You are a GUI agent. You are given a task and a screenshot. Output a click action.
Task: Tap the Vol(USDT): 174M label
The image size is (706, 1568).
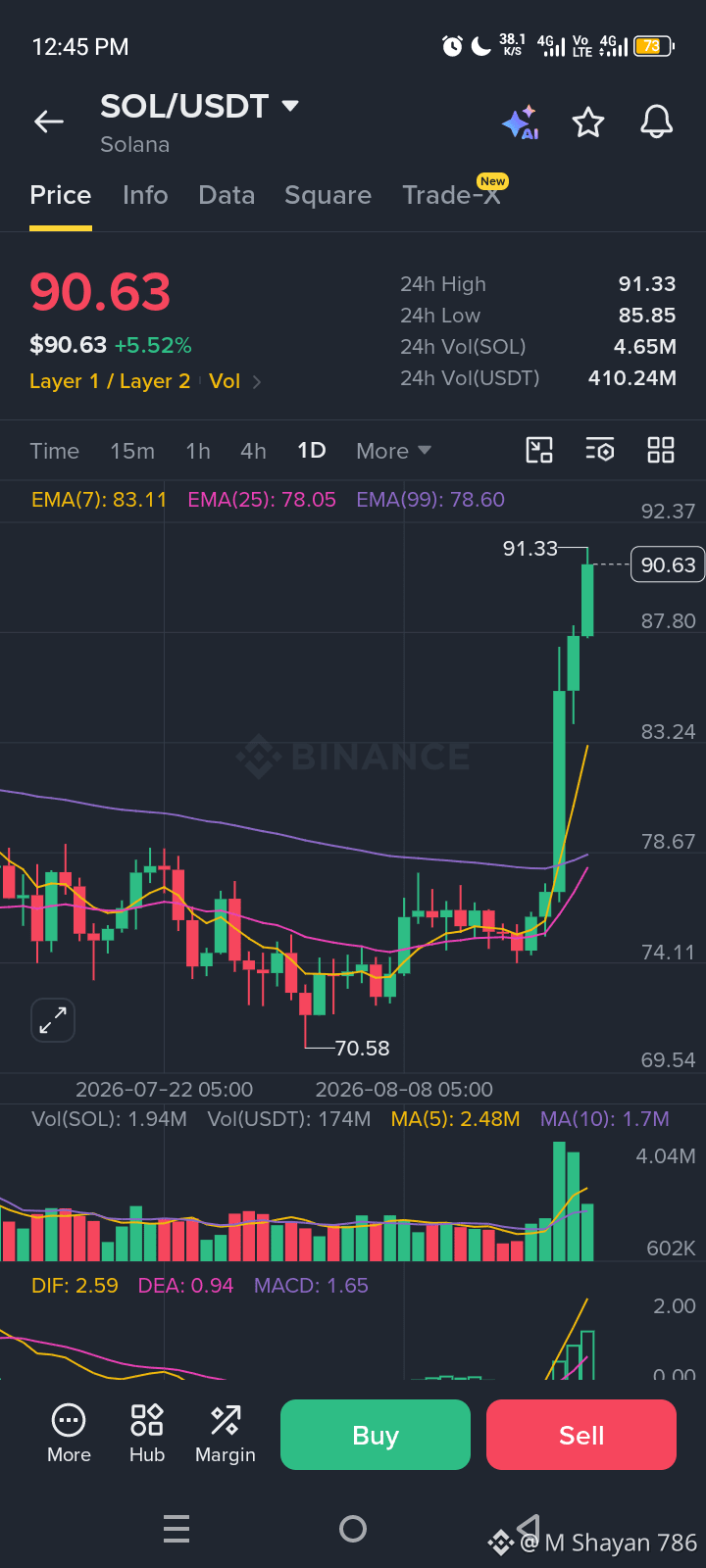pyautogui.click(x=289, y=1119)
